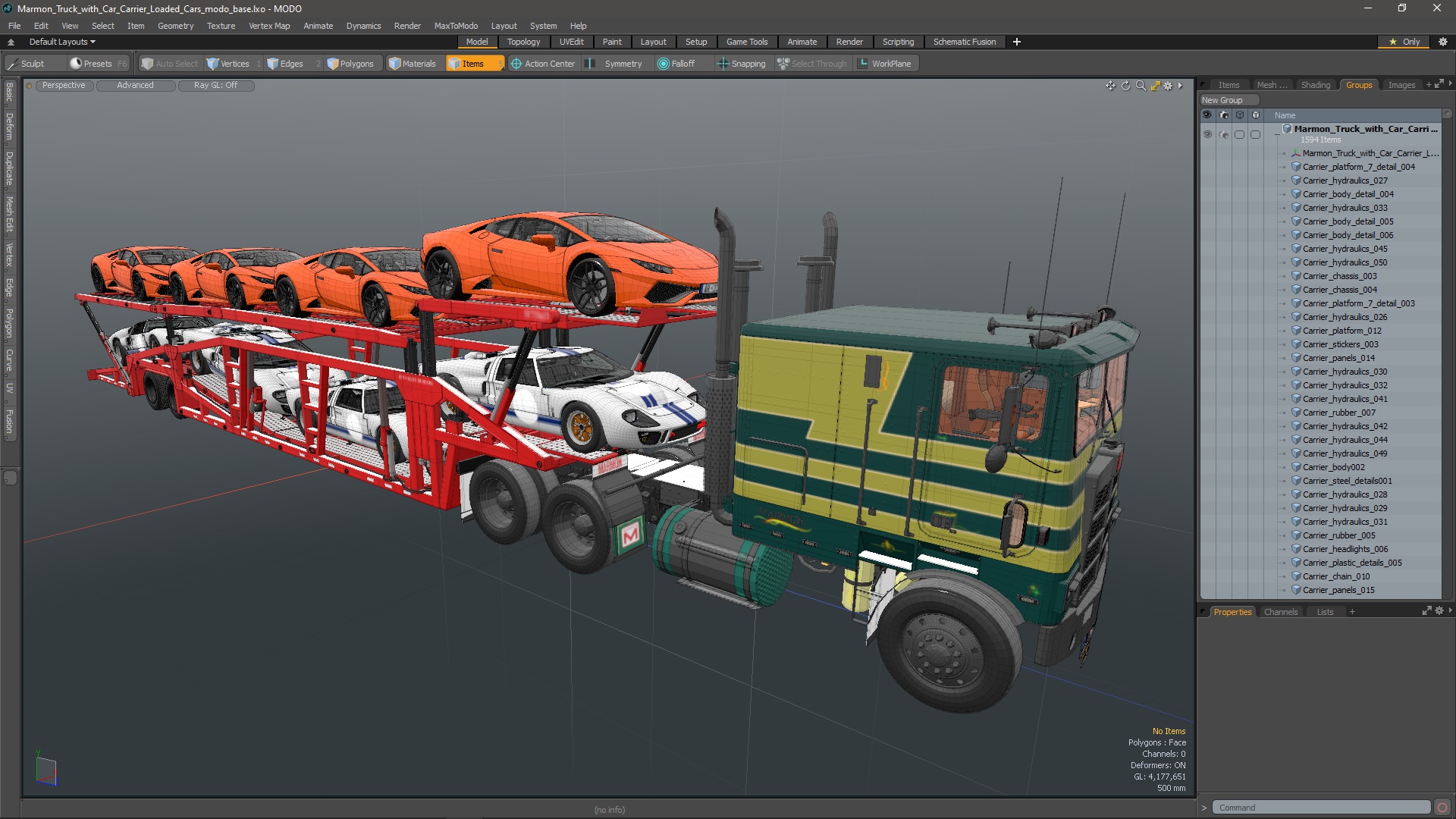The height and width of the screenshot is (819, 1456).
Task: Open the Vertex Map menu
Action: point(269,26)
